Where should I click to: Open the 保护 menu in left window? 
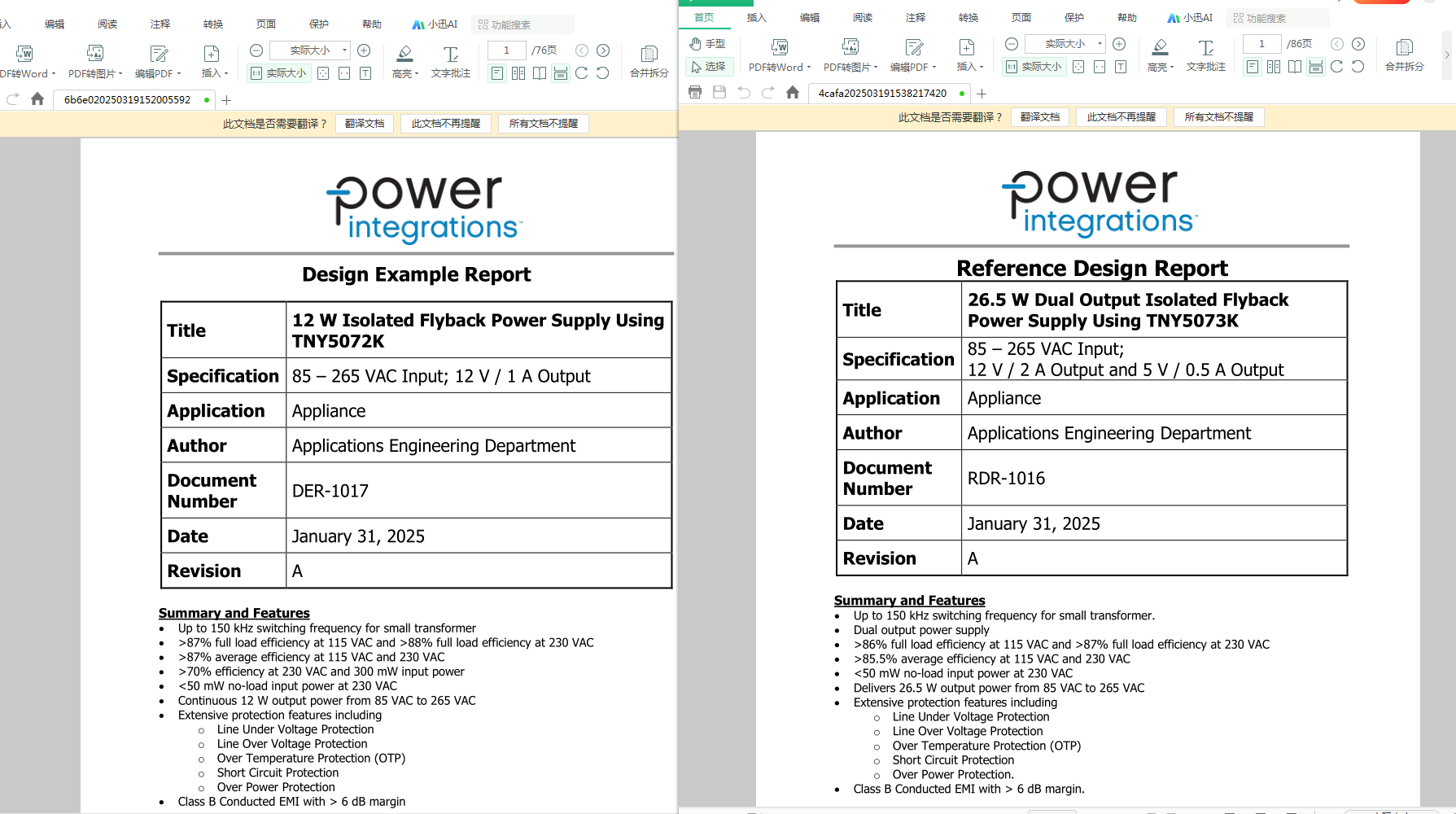click(x=319, y=24)
